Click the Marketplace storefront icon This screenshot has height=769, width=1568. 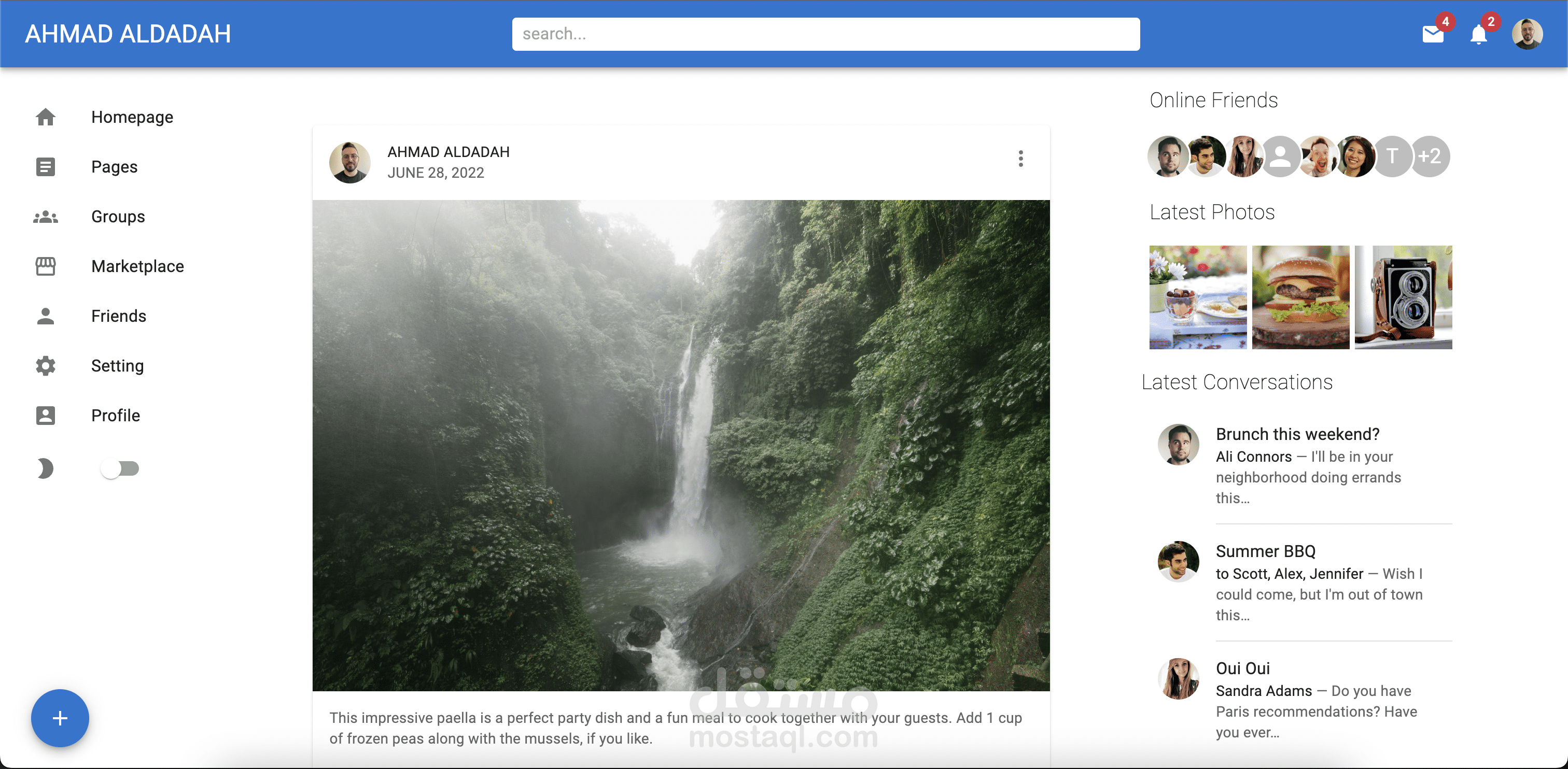pos(46,266)
